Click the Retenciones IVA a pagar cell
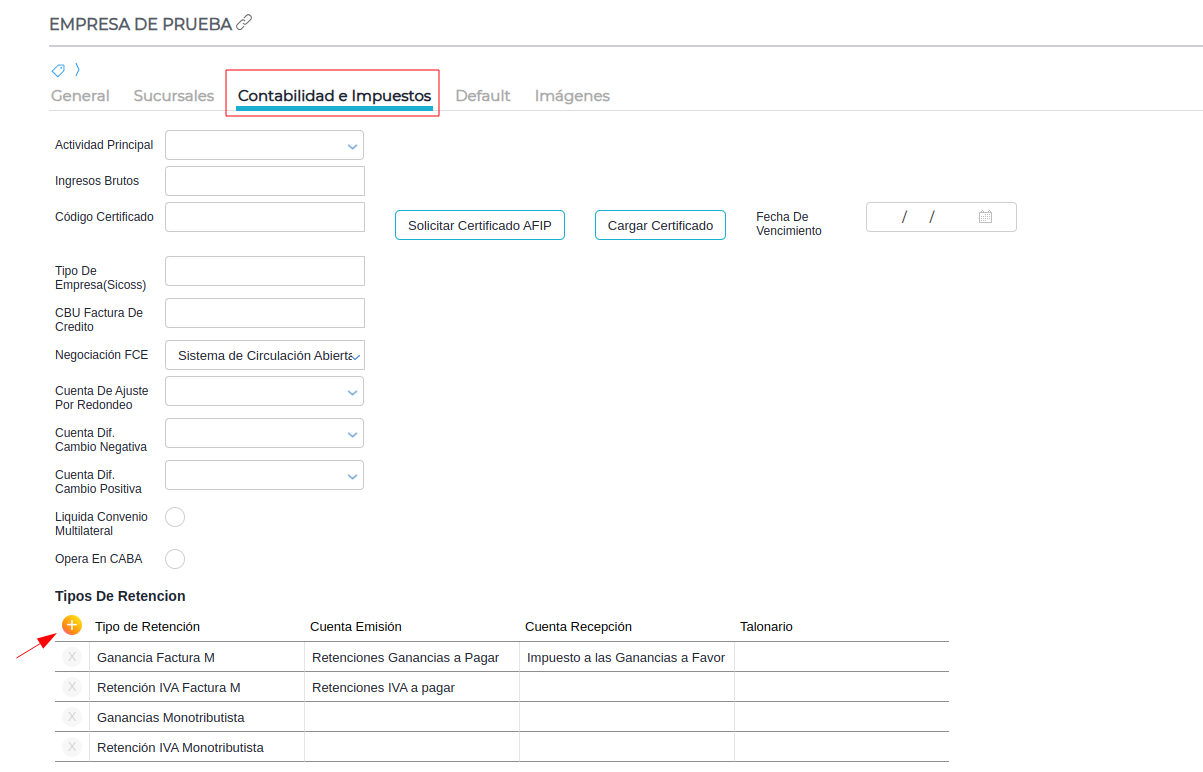The image size is (1203, 772). pos(411,687)
